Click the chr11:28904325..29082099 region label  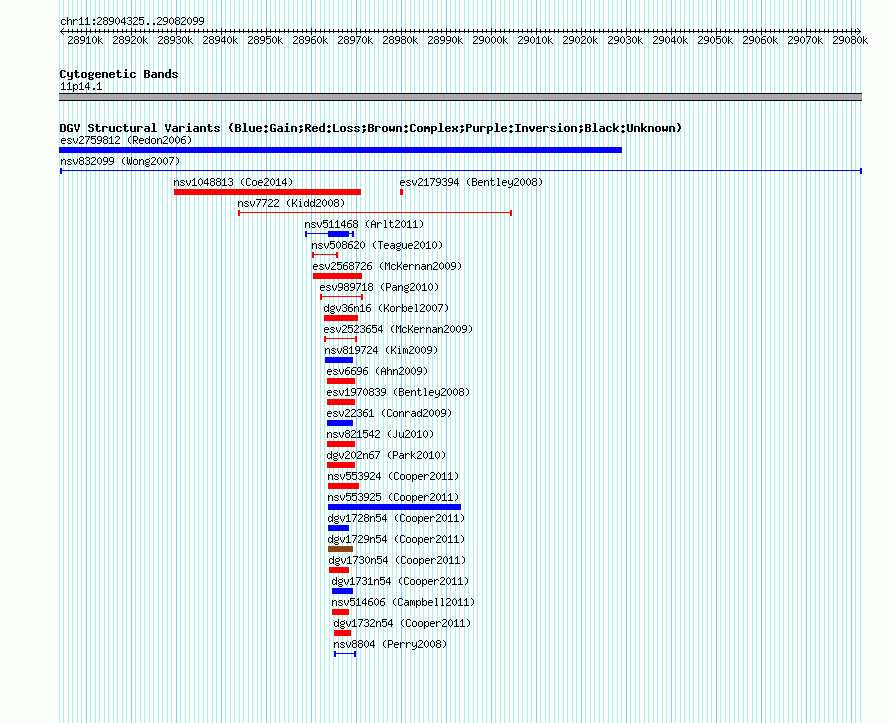click(x=132, y=21)
